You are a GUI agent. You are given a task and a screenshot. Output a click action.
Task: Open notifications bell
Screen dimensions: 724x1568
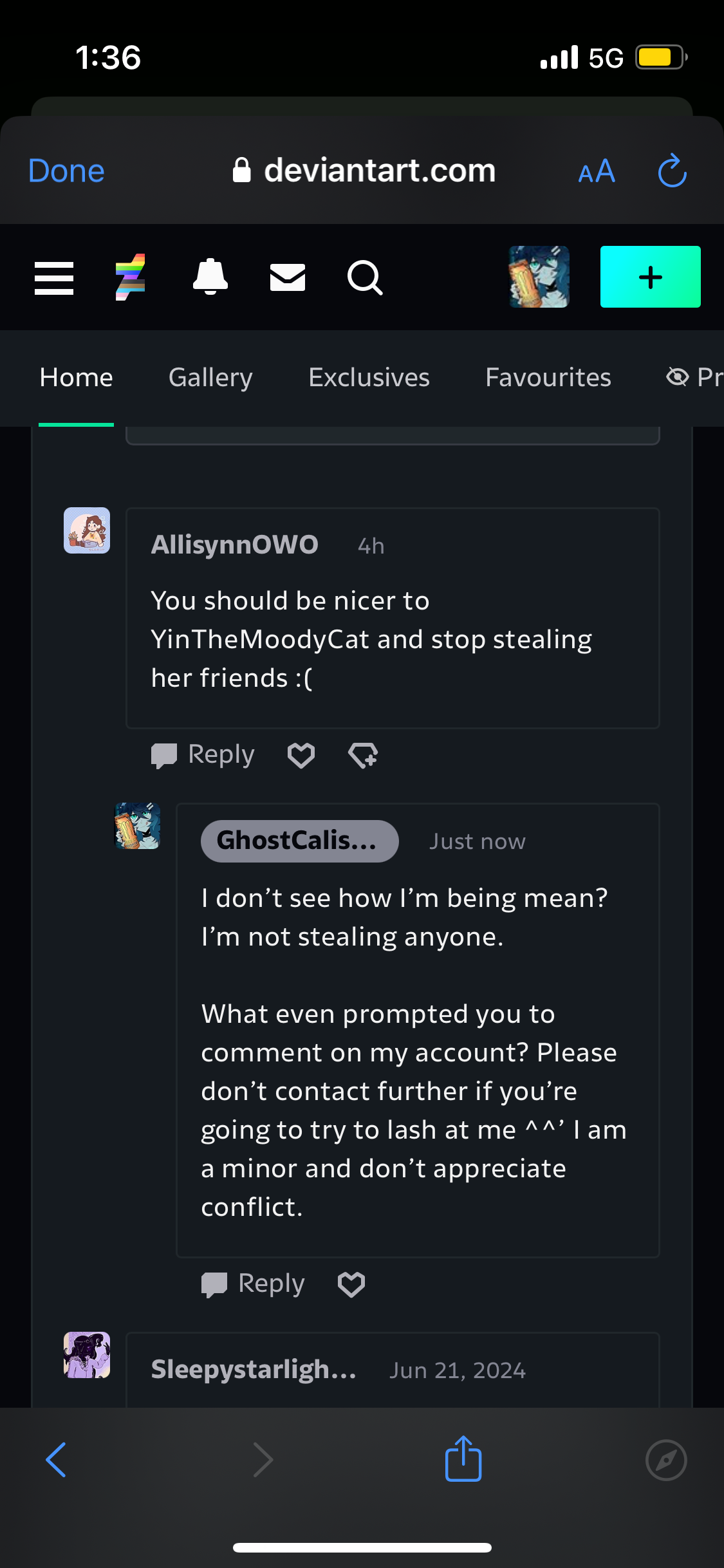click(x=210, y=277)
